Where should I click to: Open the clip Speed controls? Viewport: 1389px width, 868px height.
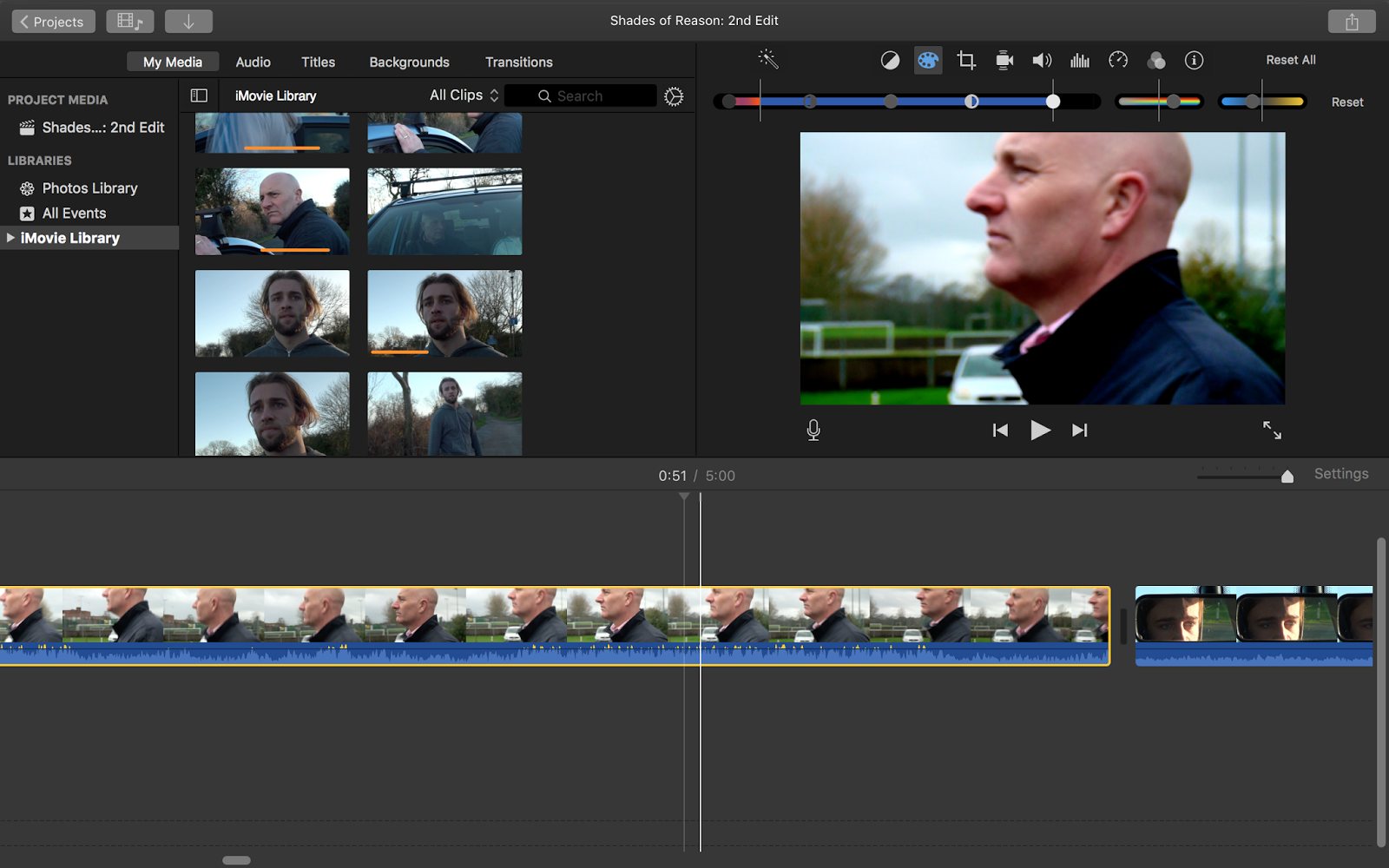1117,60
